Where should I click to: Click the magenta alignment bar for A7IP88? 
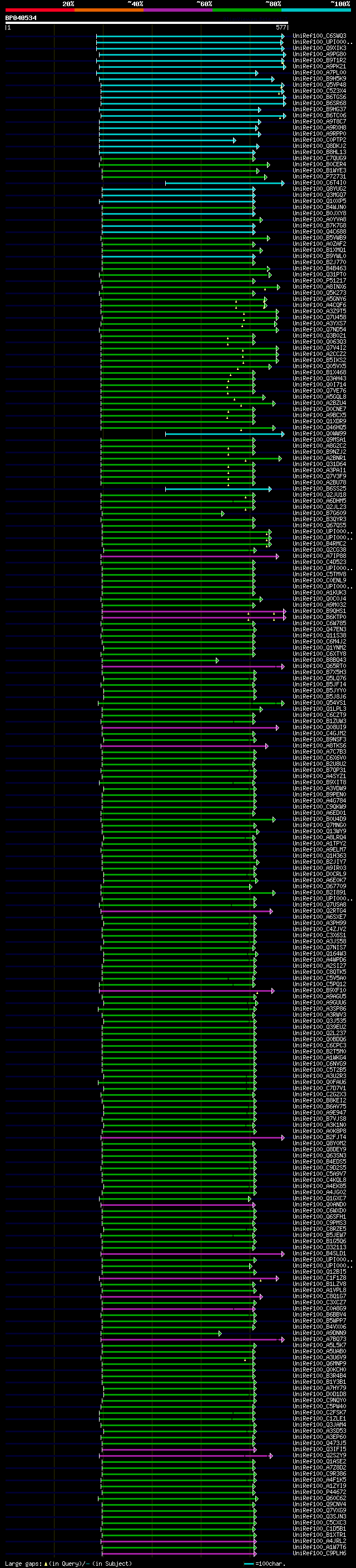point(190,556)
